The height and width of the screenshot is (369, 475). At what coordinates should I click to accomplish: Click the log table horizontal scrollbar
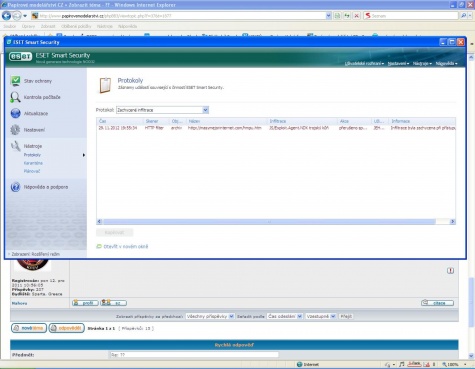point(269,222)
